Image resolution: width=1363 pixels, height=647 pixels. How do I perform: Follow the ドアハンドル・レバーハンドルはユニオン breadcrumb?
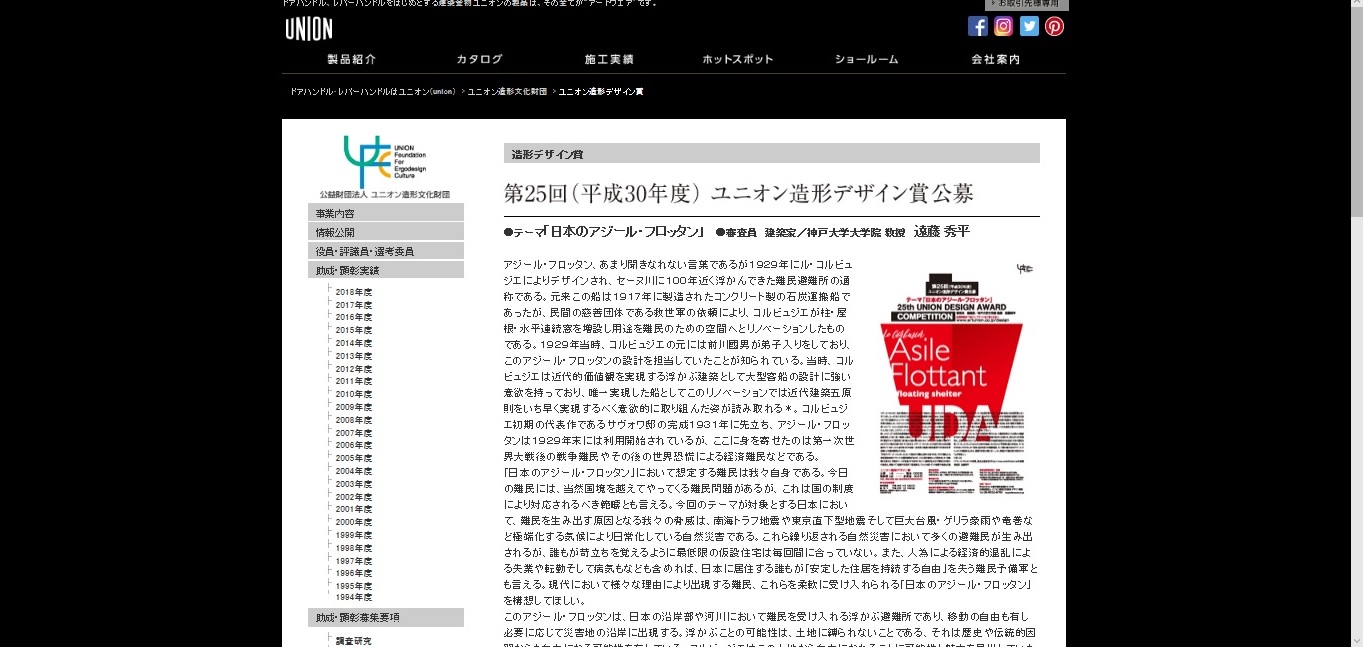[373, 92]
